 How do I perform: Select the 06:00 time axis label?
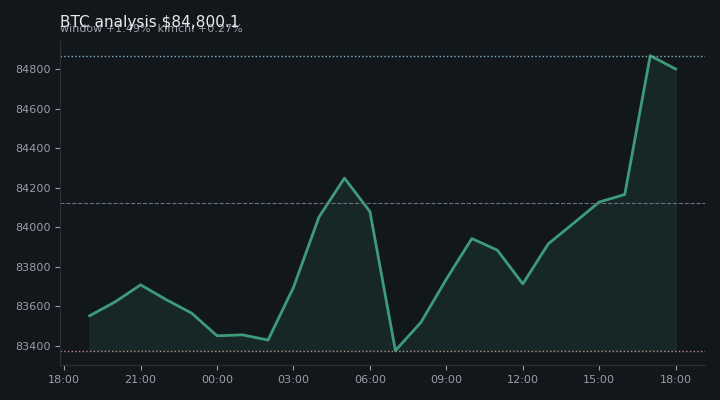pyautogui.click(x=370, y=379)
